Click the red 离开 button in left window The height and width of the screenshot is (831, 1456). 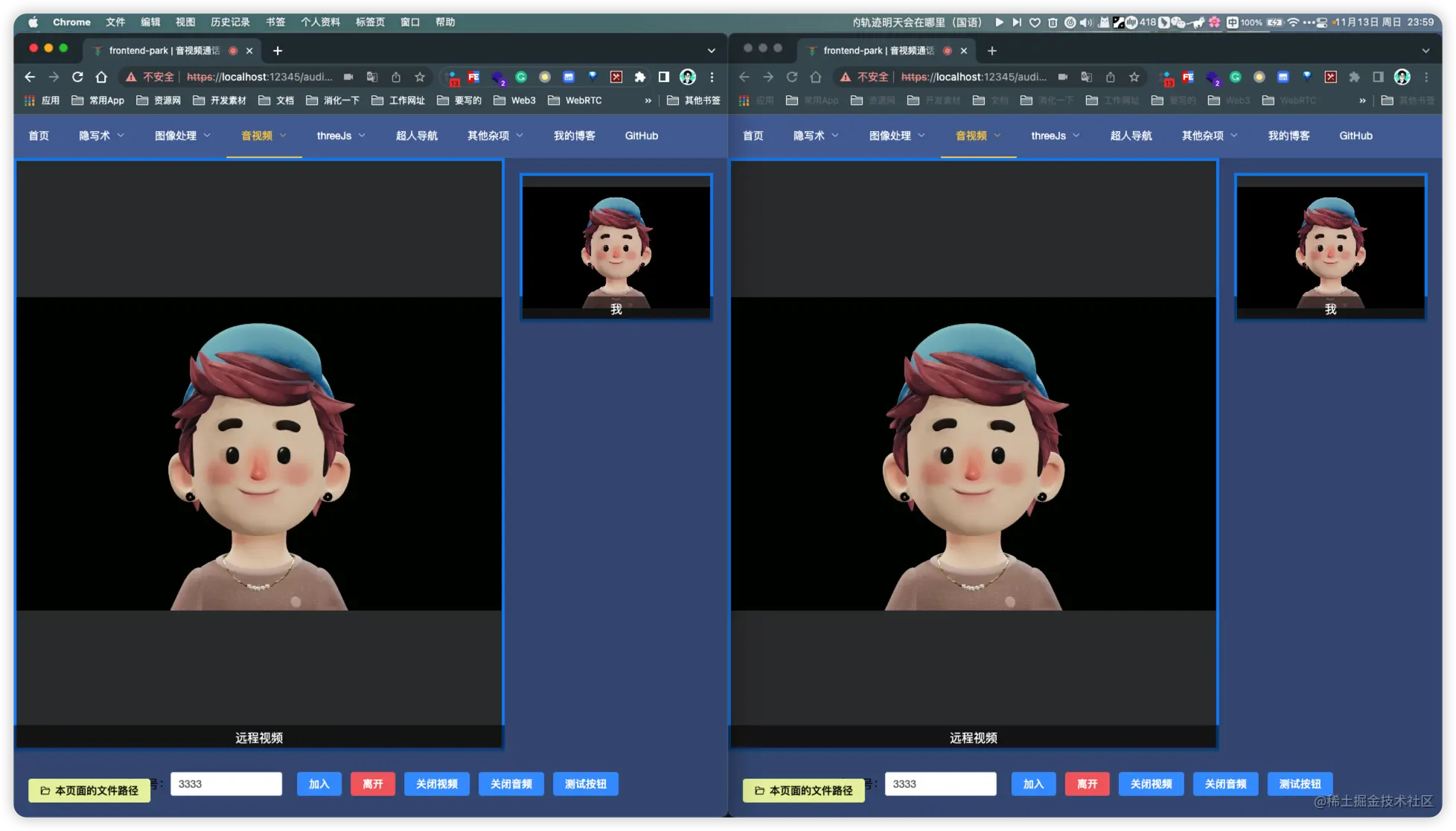coord(372,784)
